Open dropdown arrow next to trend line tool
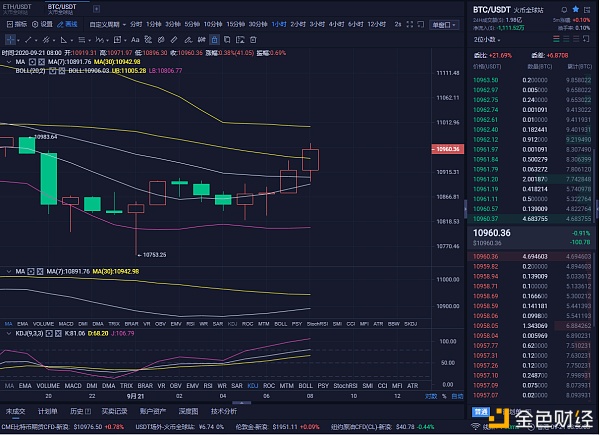This screenshot has width=600, height=435. [x=36, y=40]
